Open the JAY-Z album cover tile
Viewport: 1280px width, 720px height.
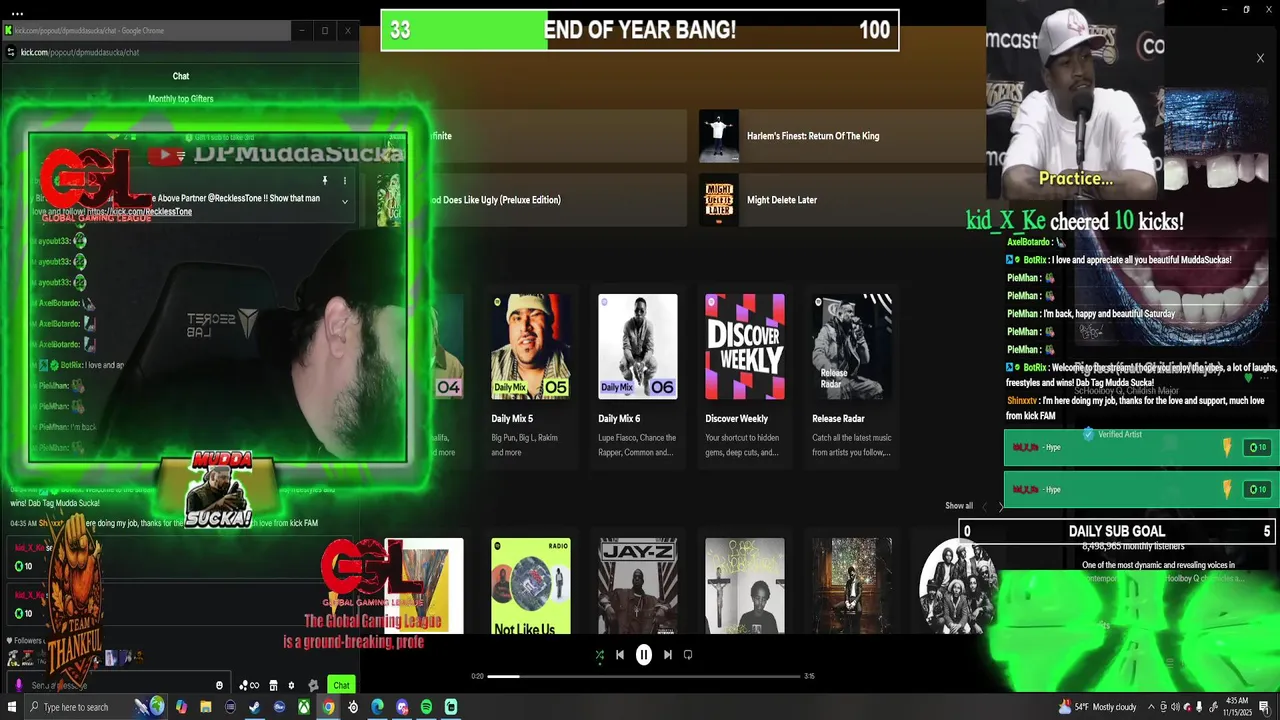pyautogui.click(x=638, y=586)
